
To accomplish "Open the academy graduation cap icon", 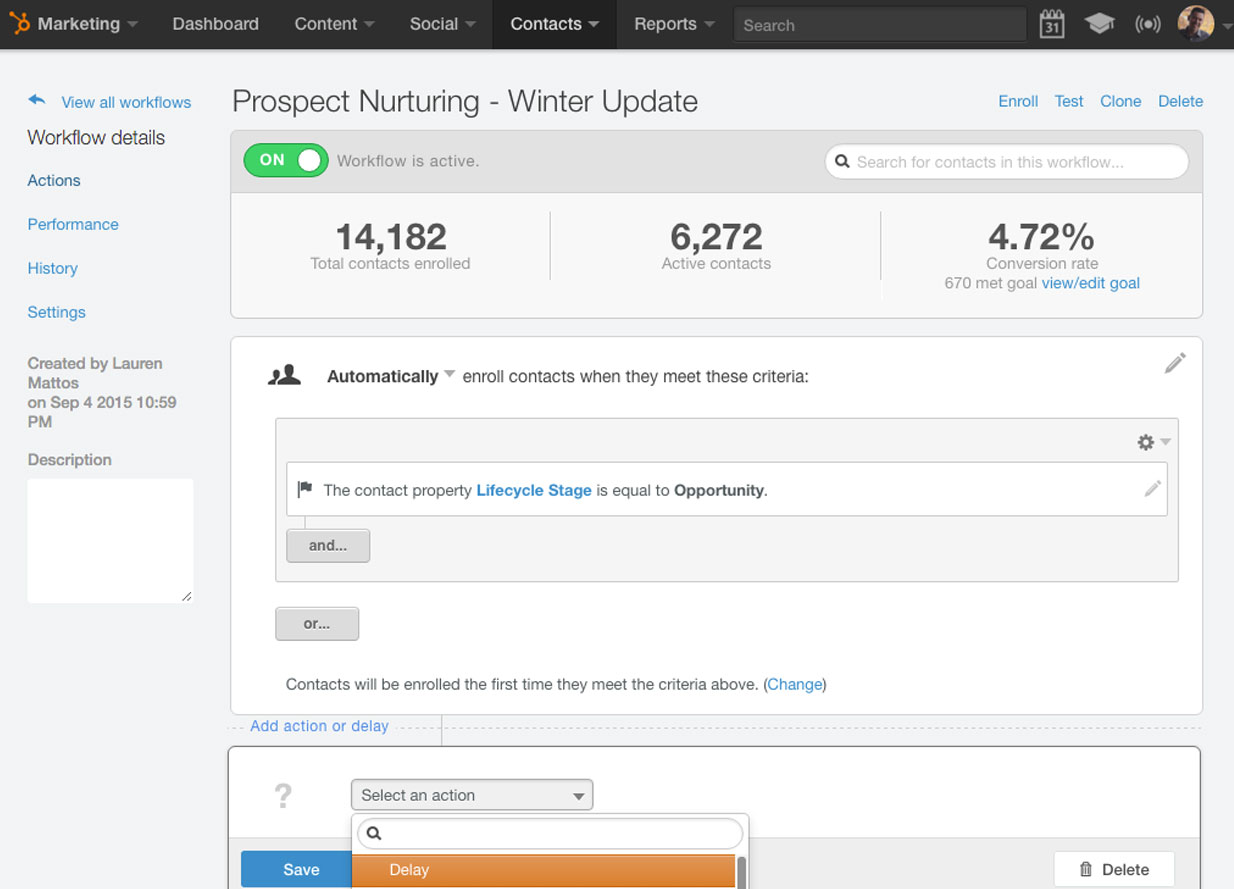I will [1099, 24].
